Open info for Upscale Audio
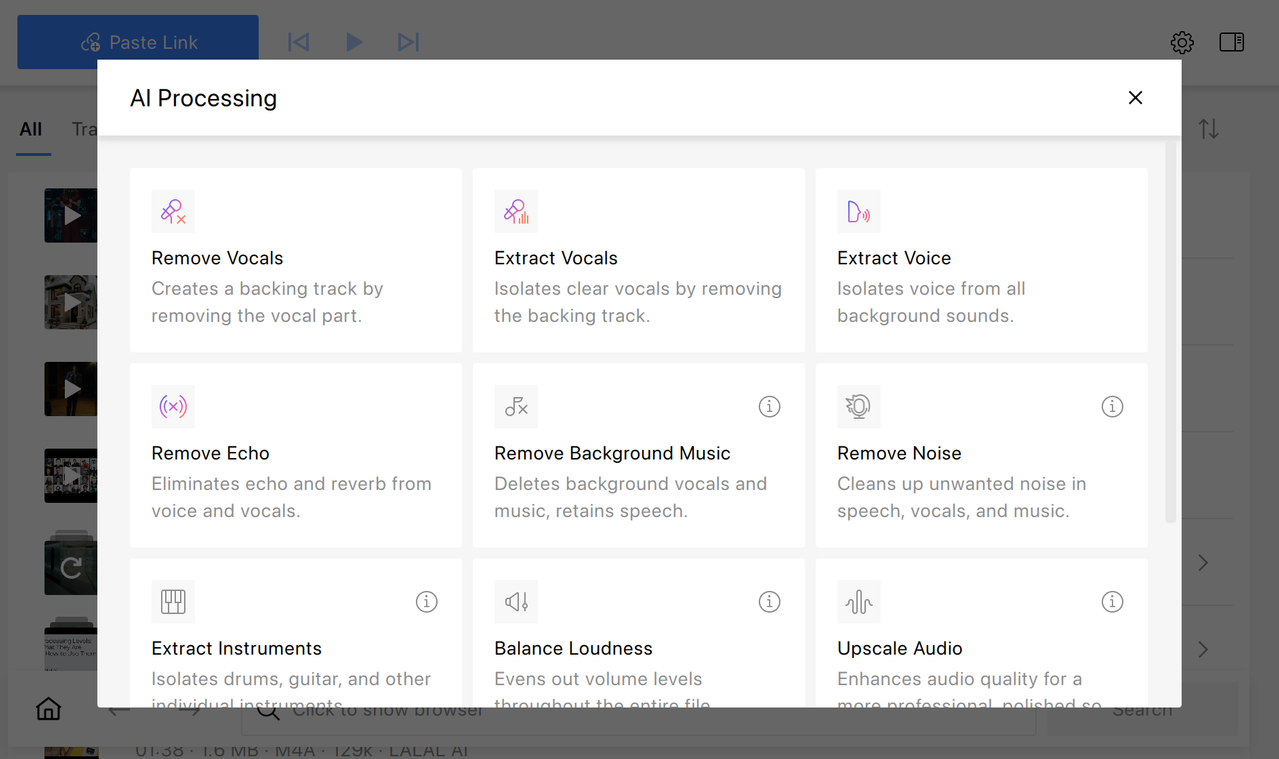 1112,602
